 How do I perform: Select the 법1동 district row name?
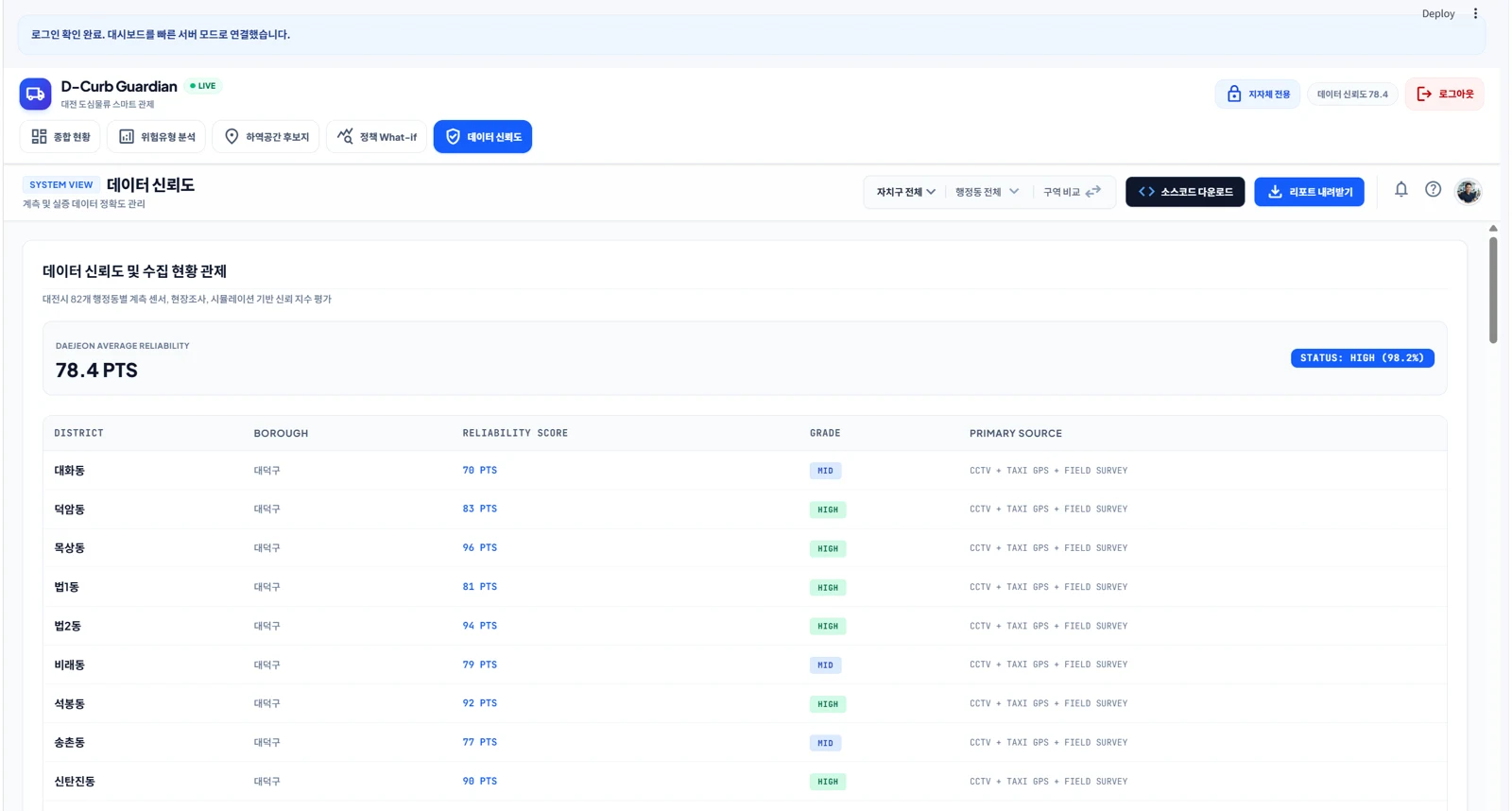coord(66,587)
